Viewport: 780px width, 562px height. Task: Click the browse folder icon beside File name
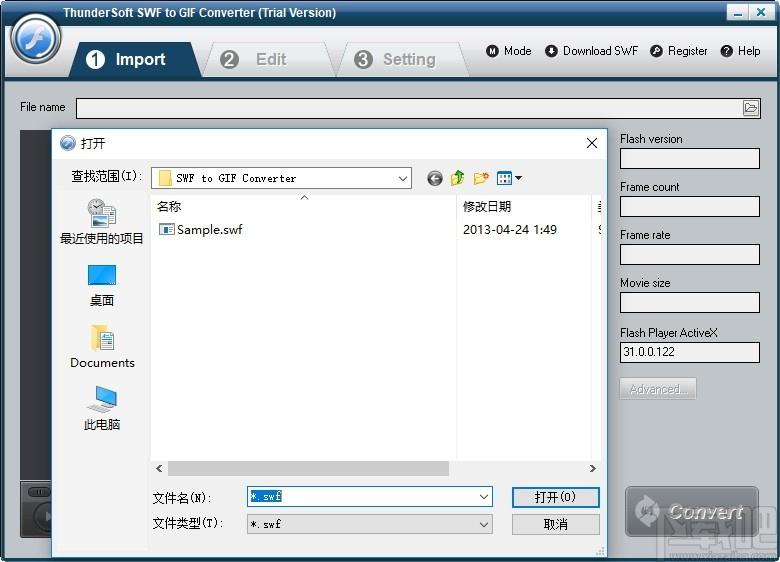coord(751,107)
